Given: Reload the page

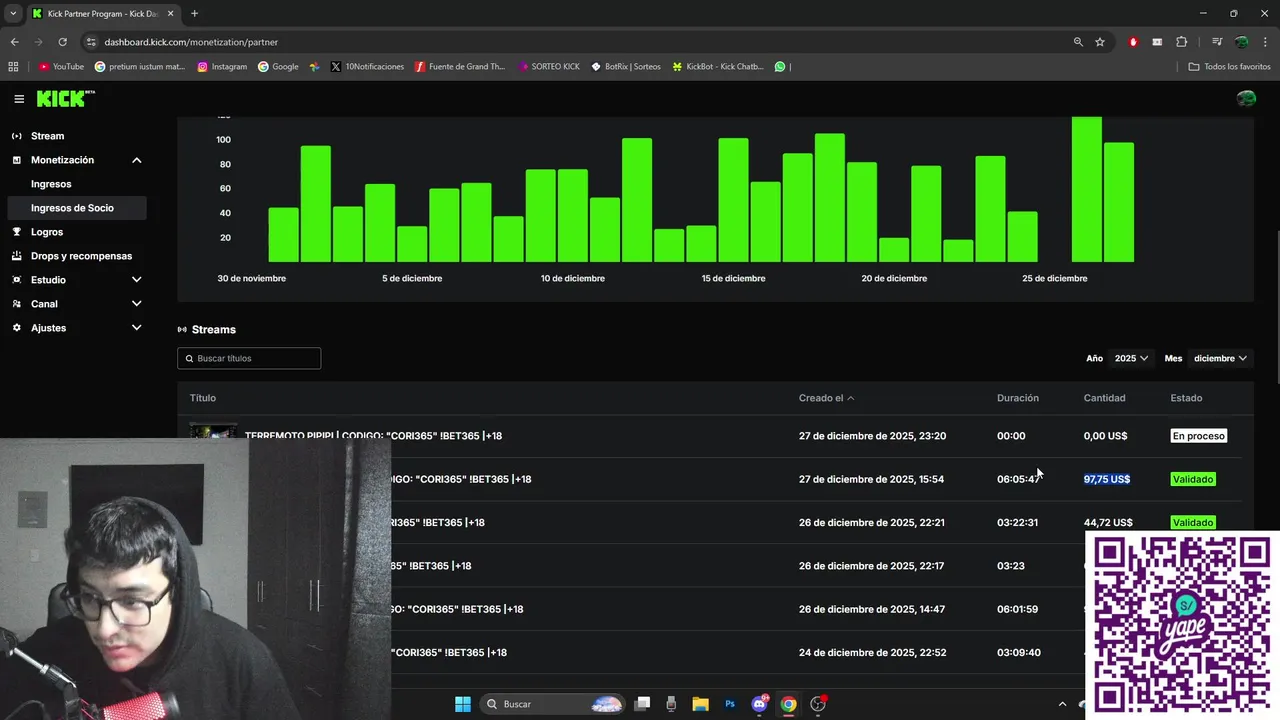Looking at the screenshot, I should click(62, 42).
